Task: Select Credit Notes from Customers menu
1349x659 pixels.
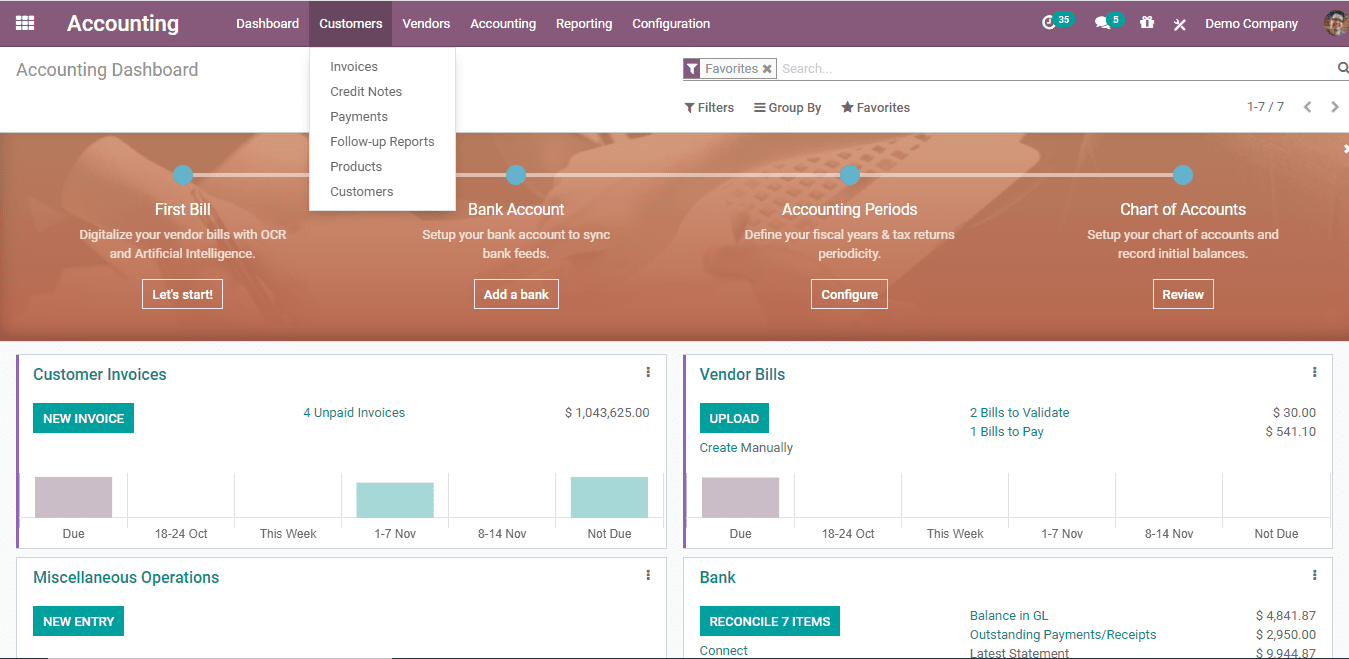Action: 366,92
